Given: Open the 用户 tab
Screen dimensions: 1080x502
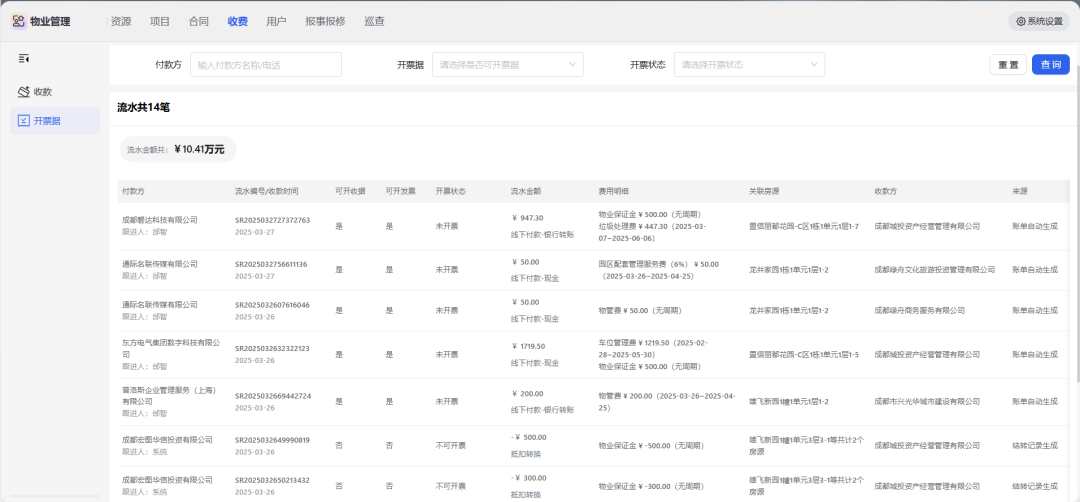Looking at the screenshot, I should 277,21.
